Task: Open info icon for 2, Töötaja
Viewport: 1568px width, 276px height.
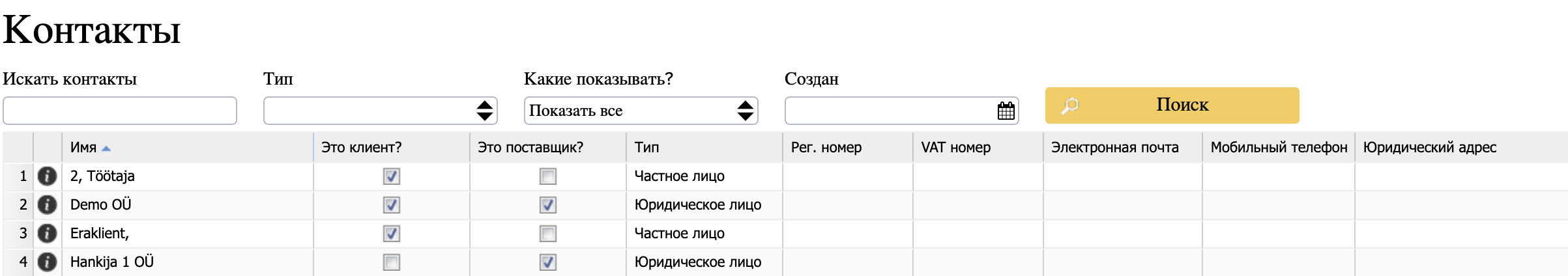Action: [47, 176]
